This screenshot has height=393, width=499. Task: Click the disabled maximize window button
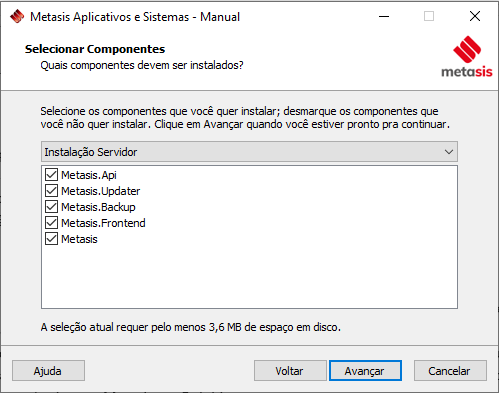[x=429, y=16]
